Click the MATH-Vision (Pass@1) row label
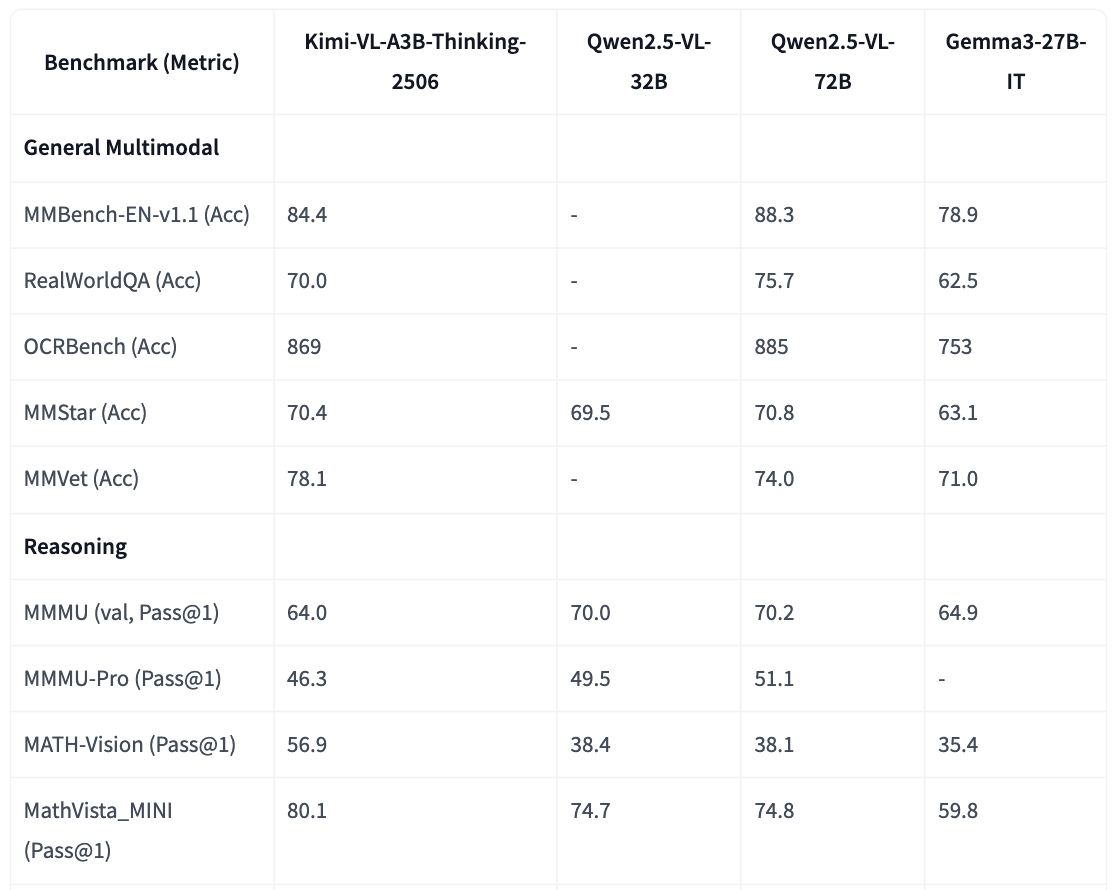Image resolution: width=1113 pixels, height=890 pixels. coord(129,745)
